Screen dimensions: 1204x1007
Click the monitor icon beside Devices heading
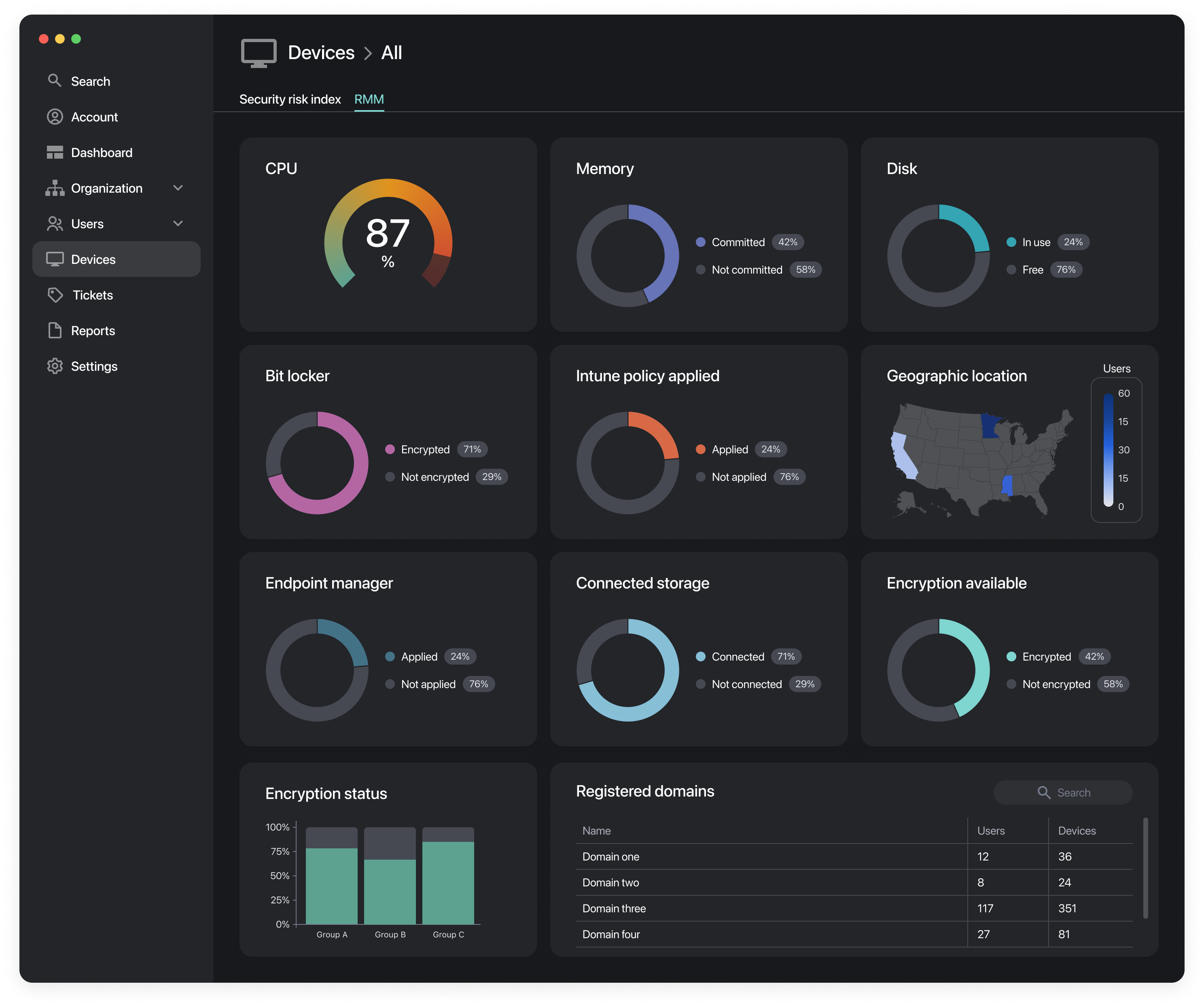[x=259, y=53]
